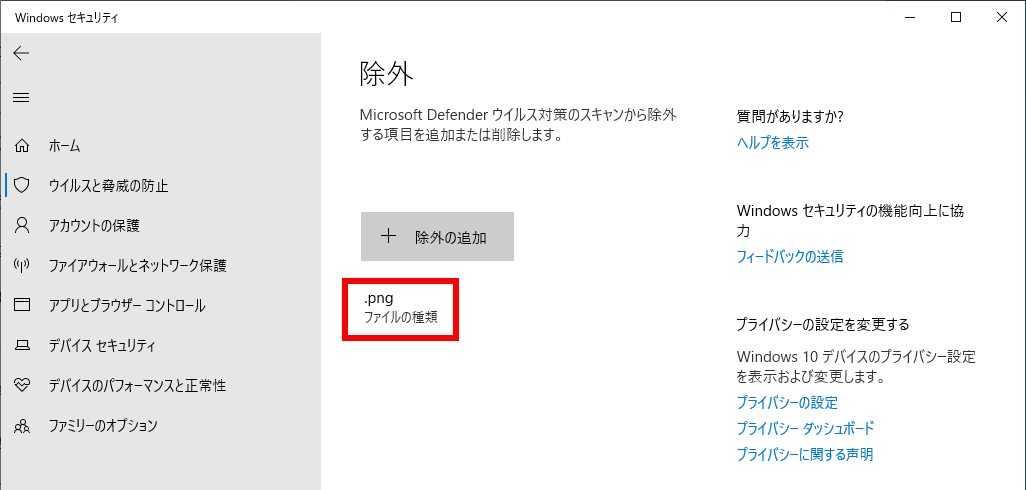Viewport: 1026px width, 490px height.
Task: Click the back arrow icon
Action: pos(22,53)
